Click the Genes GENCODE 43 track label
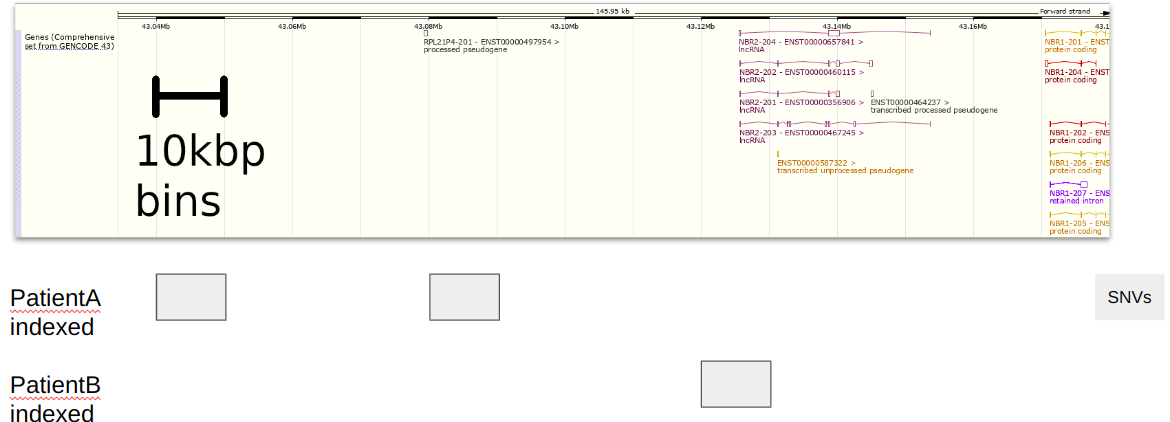Image resolution: width=1170 pixels, height=422 pixels. click(69, 42)
